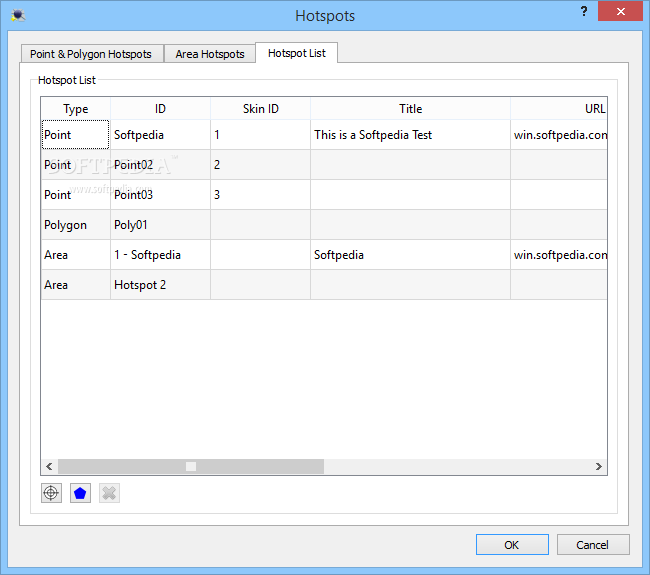Select the '1 - Softpedia' ID cell
This screenshot has width=650, height=575.
coord(160,255)
